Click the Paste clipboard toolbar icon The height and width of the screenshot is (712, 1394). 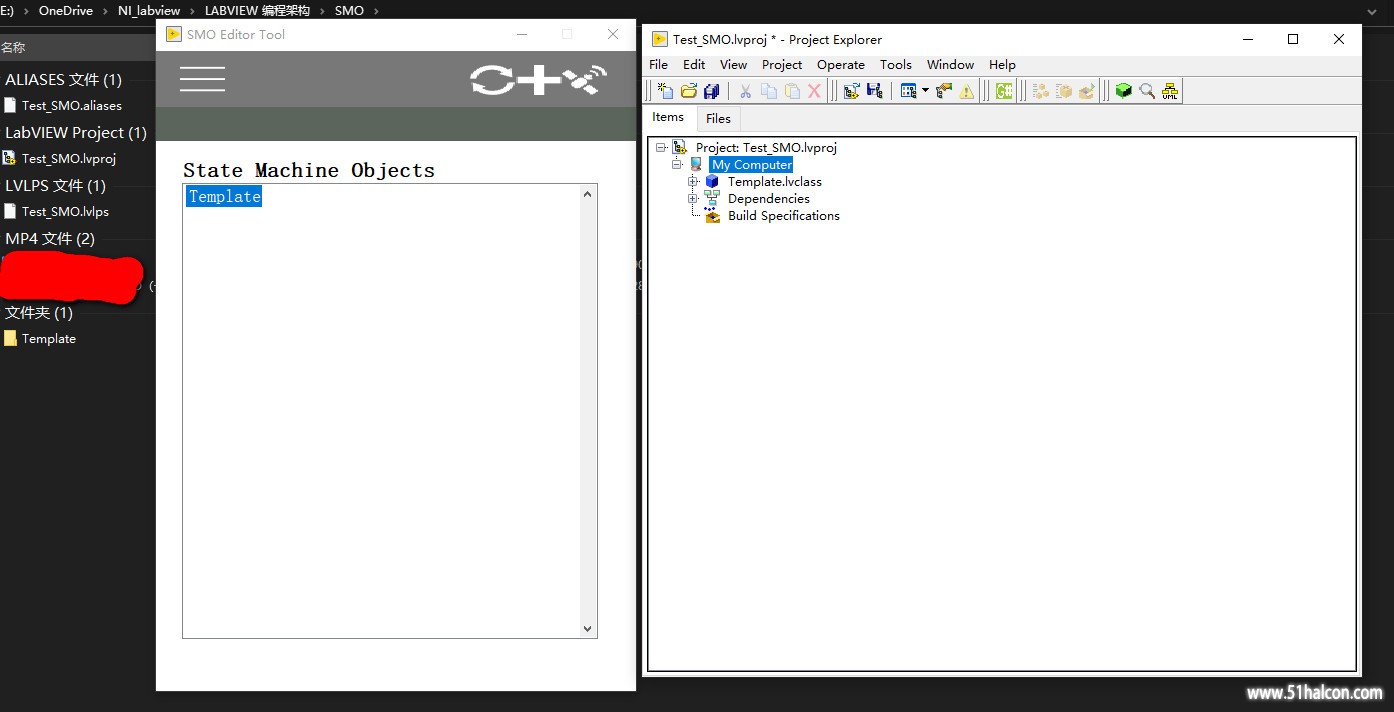[792, 91]
